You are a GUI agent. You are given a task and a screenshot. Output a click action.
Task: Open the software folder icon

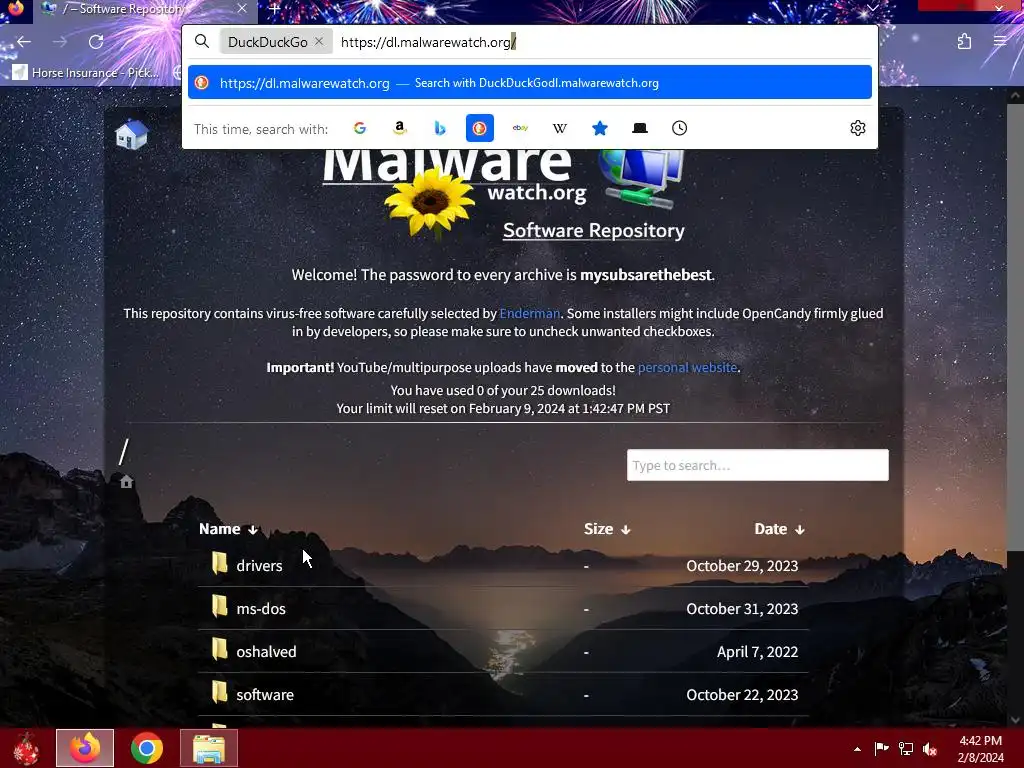pyautogui.click(x=220, y=693)
